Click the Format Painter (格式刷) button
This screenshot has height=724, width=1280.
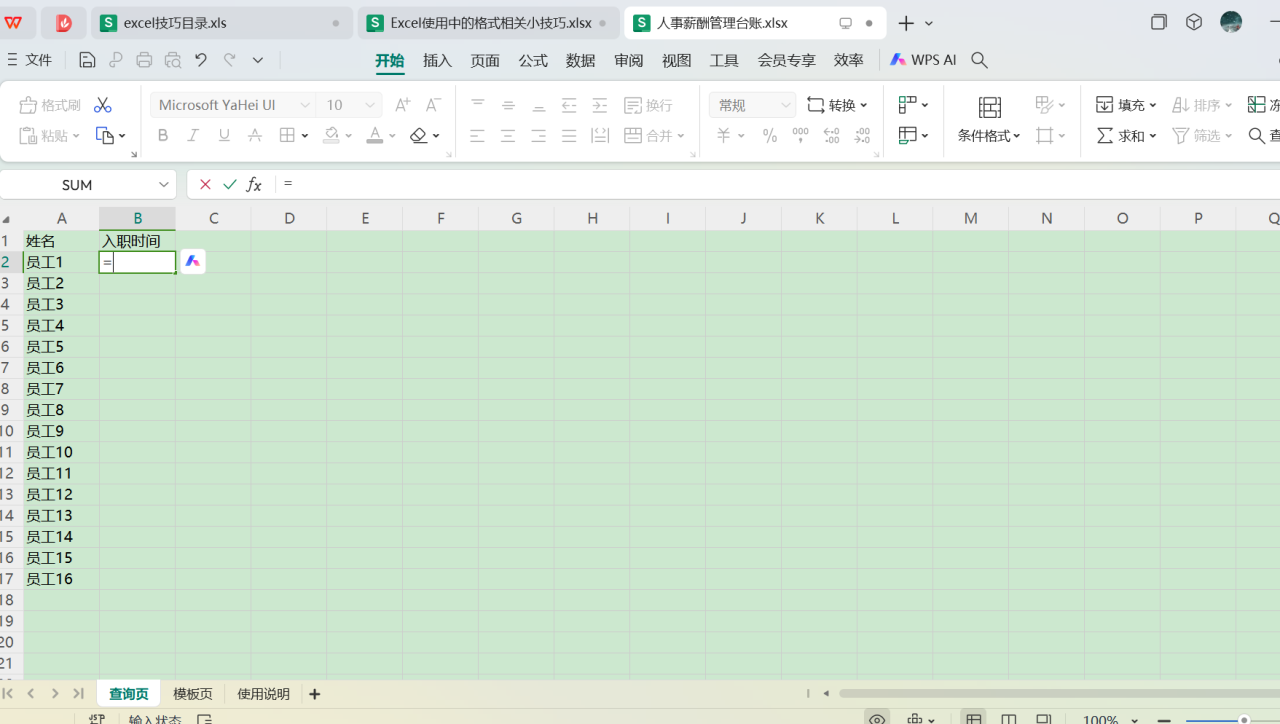pos(50,105)
